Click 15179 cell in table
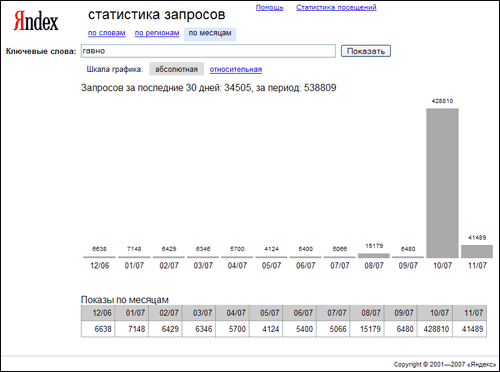The width and height of the screenshot is (500, 372). click(367, 329)
